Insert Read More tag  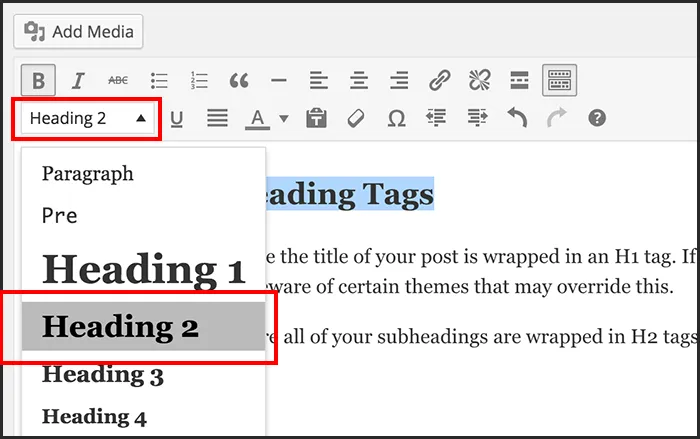click(519, 81)
